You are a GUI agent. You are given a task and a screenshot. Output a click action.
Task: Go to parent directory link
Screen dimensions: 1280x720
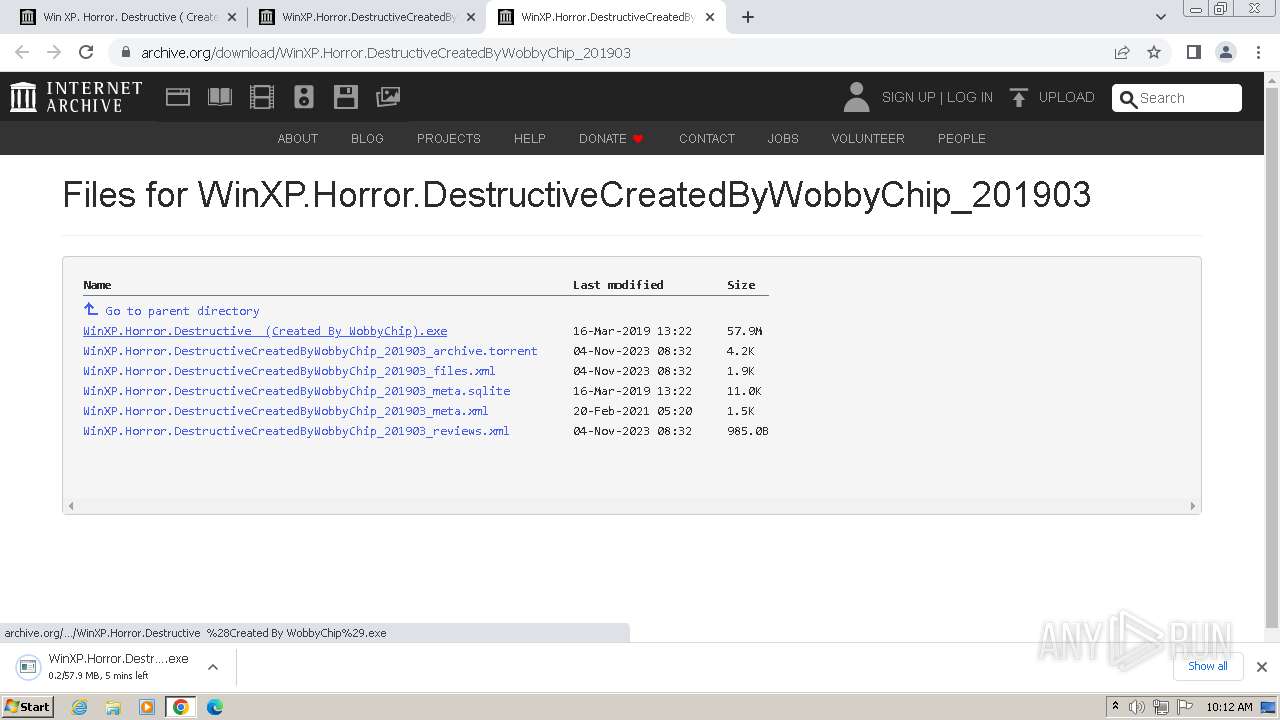[171, 311]
